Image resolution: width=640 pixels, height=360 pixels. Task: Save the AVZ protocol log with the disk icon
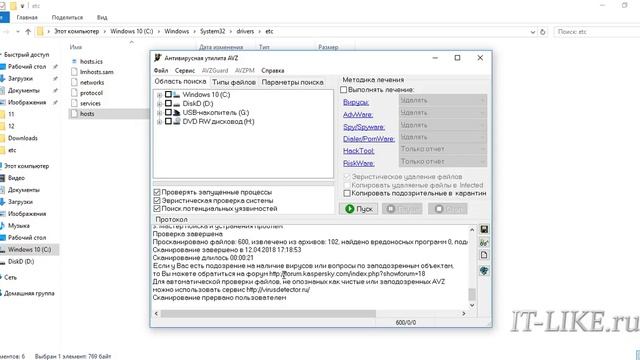484,229
